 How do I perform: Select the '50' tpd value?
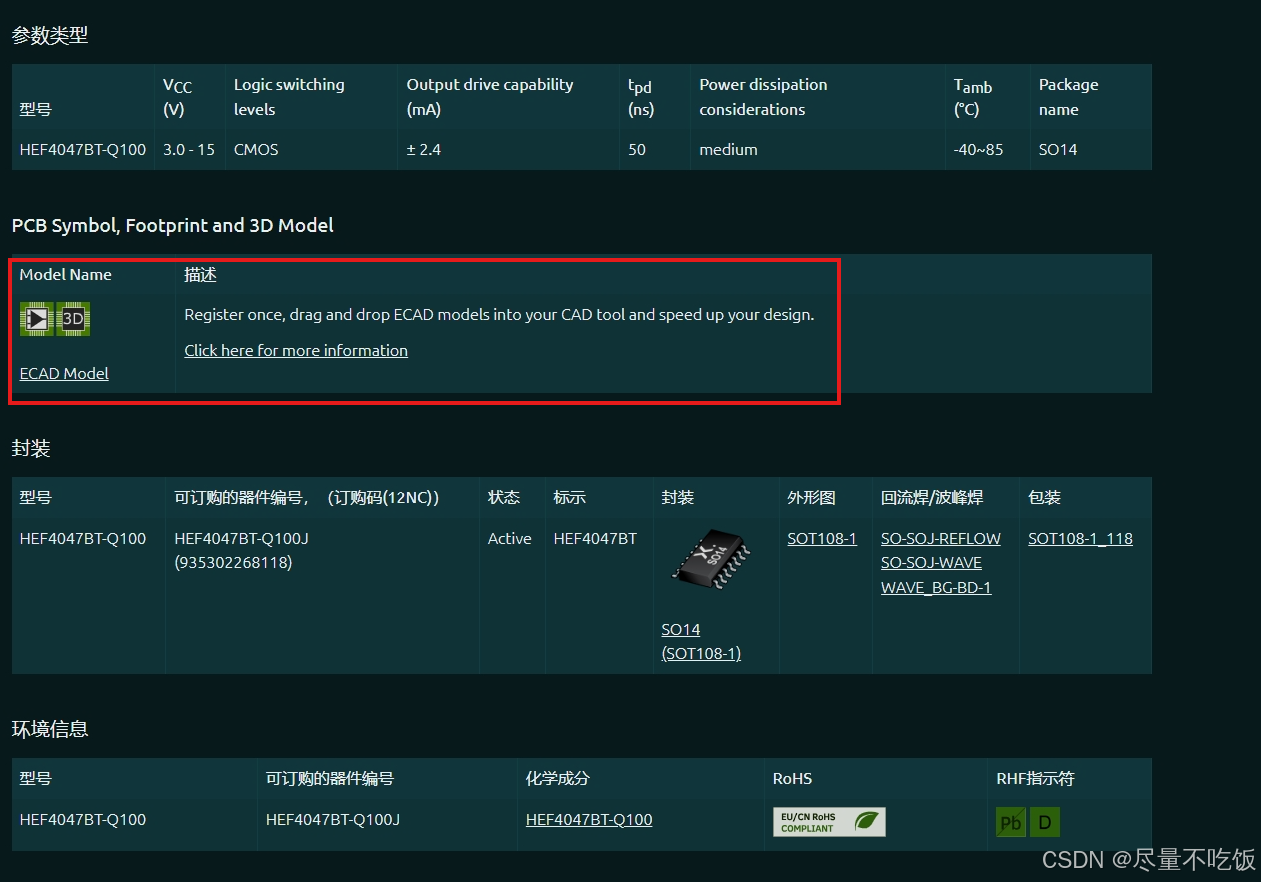coord(637,149)
